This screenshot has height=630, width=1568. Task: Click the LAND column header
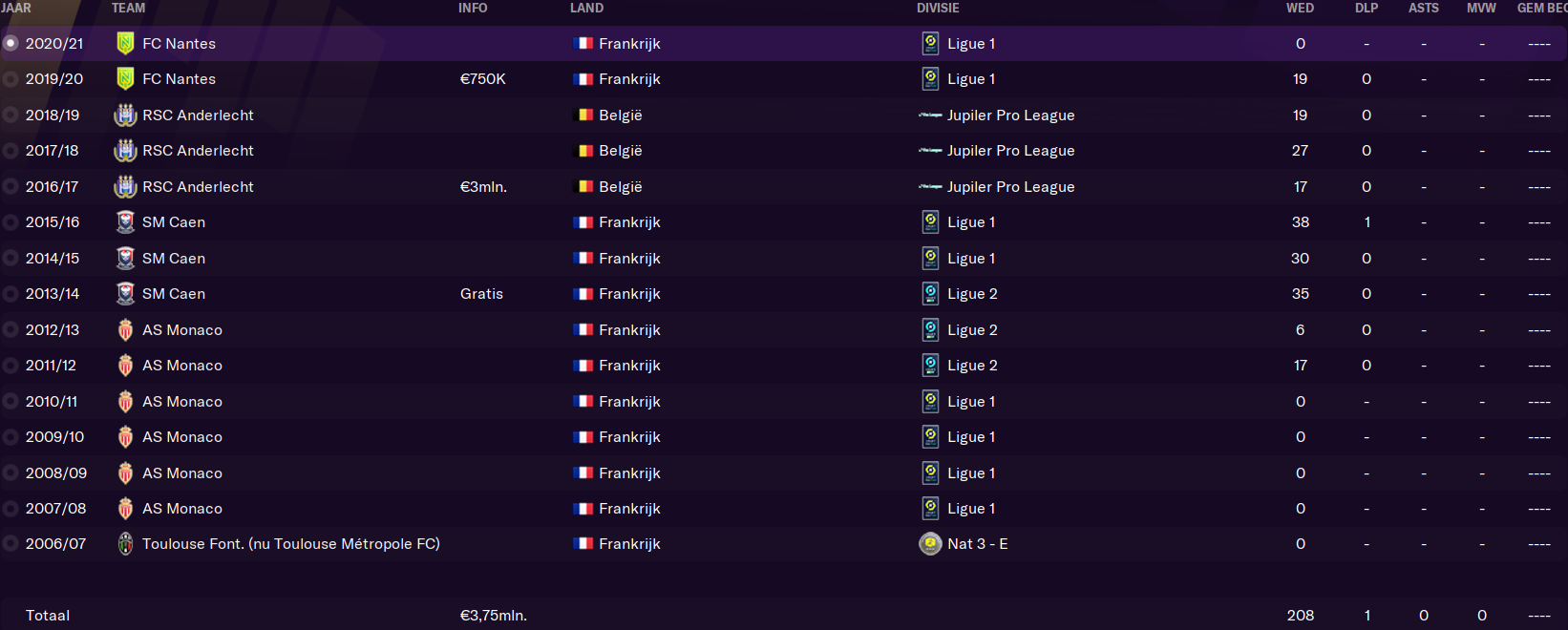[586, 8]
